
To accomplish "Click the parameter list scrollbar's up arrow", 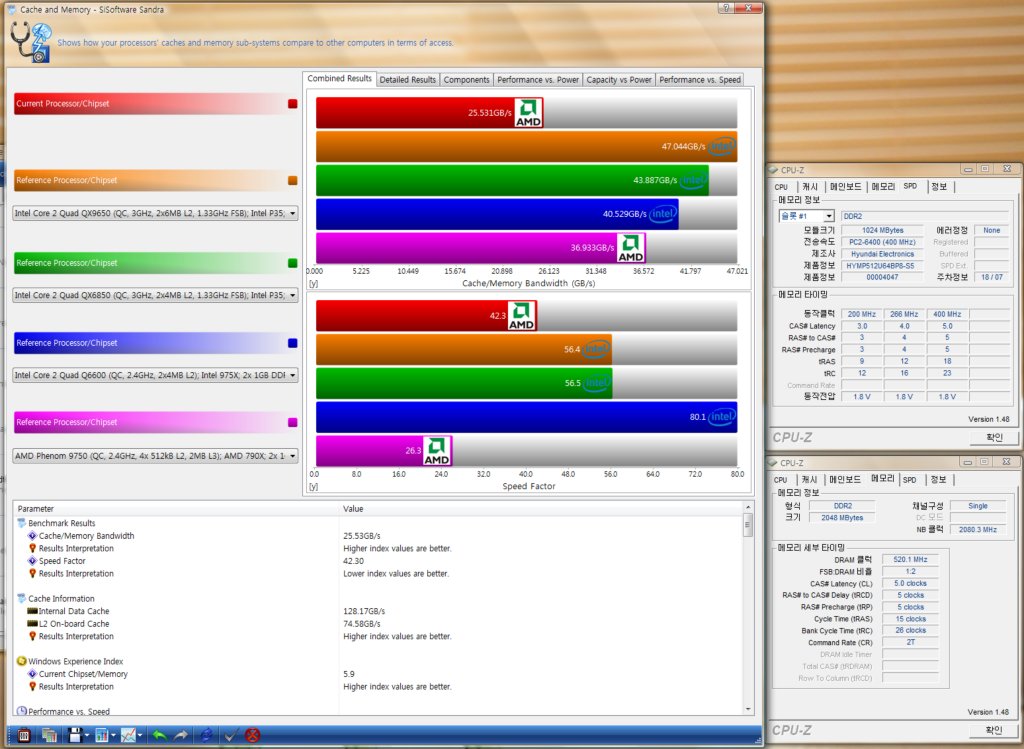I will [748, 507].
